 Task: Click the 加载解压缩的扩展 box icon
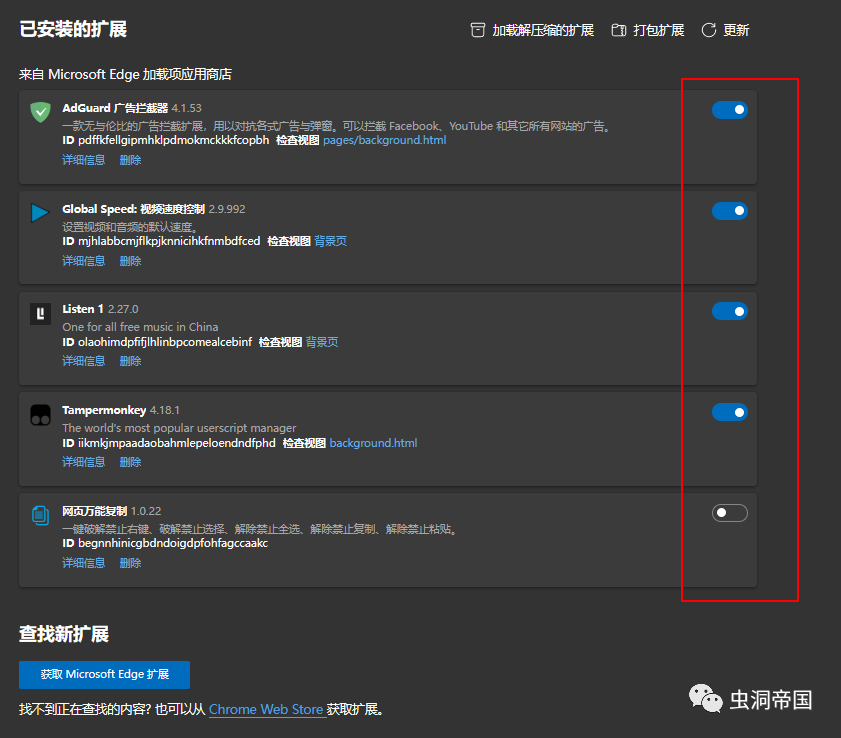[477, 30]
